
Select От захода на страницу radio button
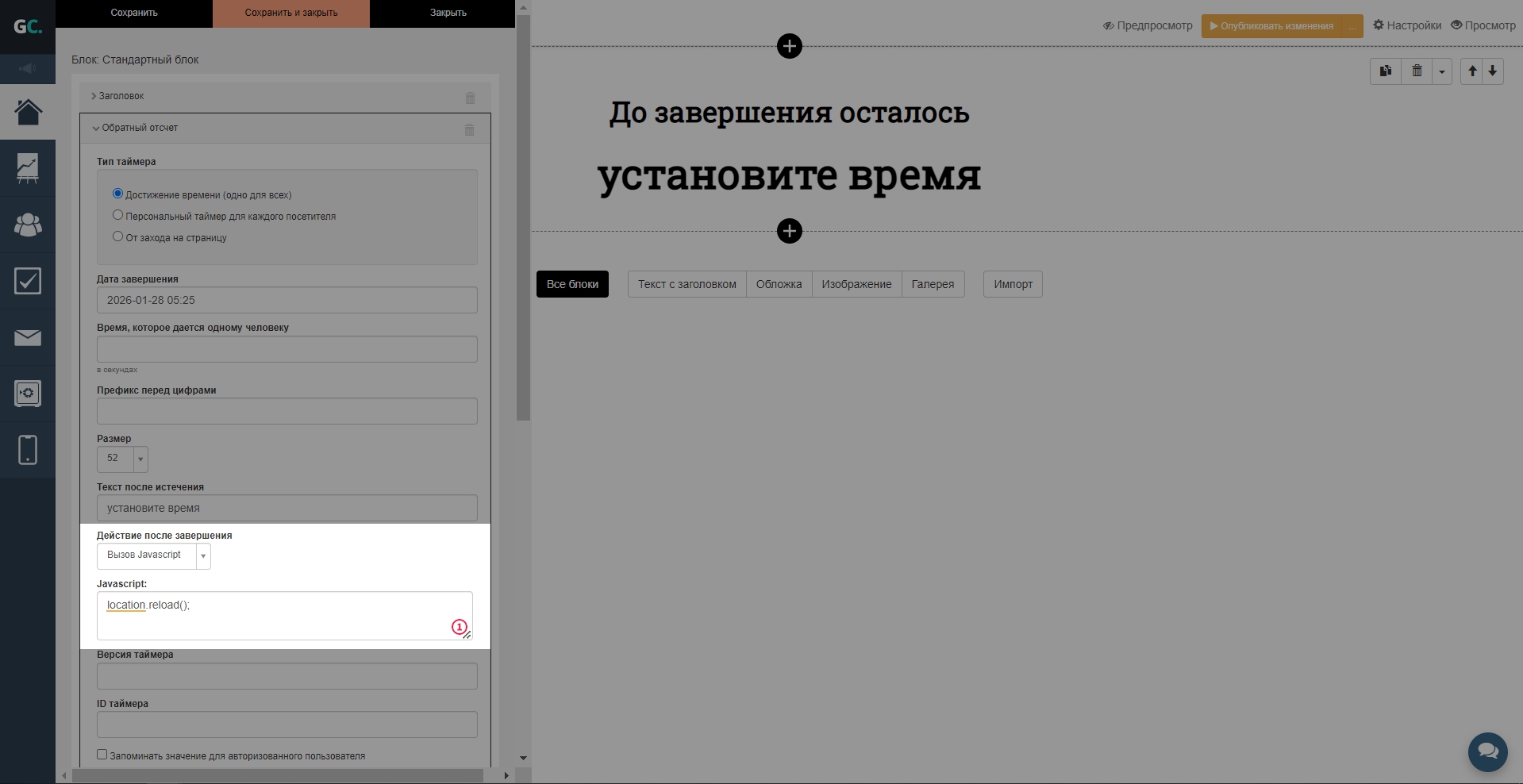click(118, 236)
